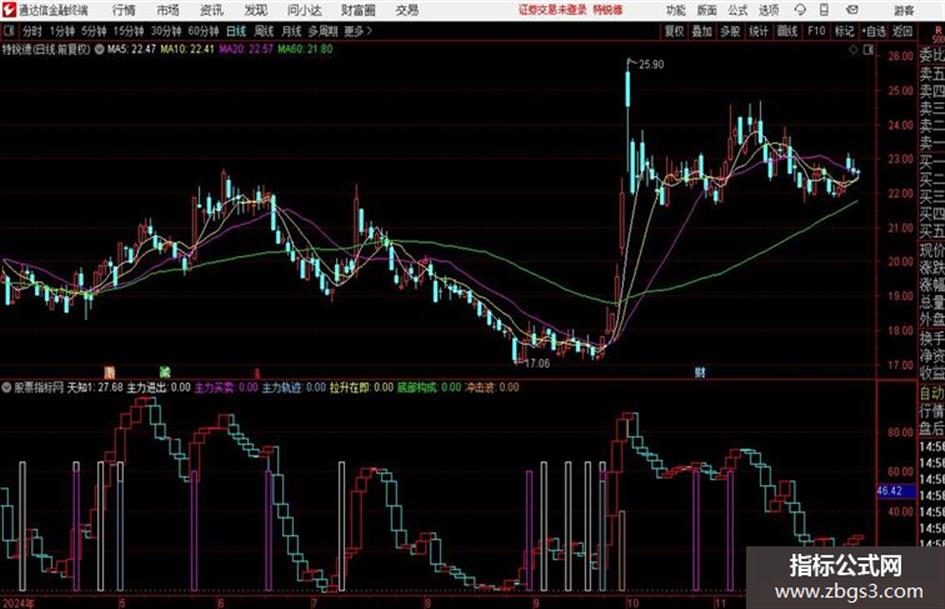
Task: Click the 多股 multi-stock toolbar button
Action: click(730, 31)
